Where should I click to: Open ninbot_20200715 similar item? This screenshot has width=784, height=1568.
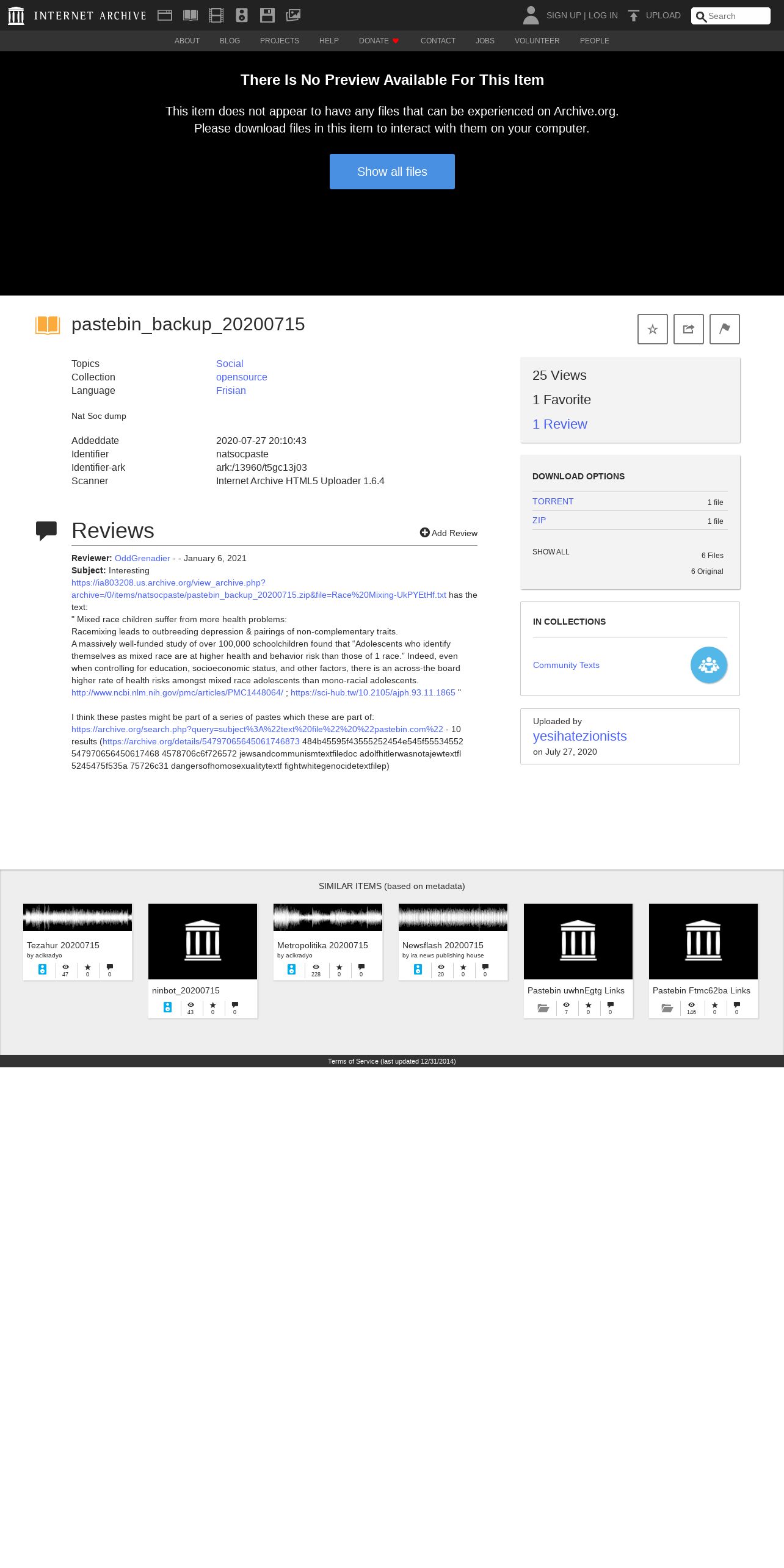click(203, 960)
